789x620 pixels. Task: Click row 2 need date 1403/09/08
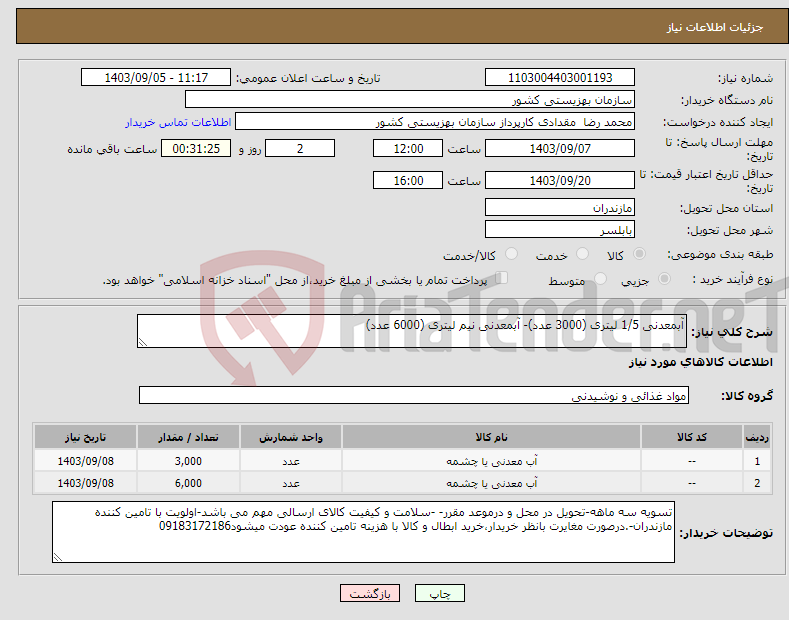pyautogui.click(x=86, y=483)
